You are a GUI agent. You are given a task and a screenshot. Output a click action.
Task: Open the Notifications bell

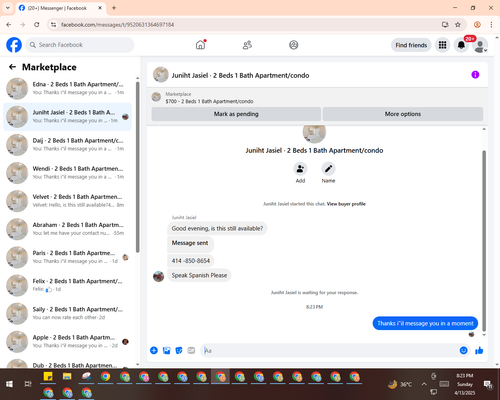[461, 45]
